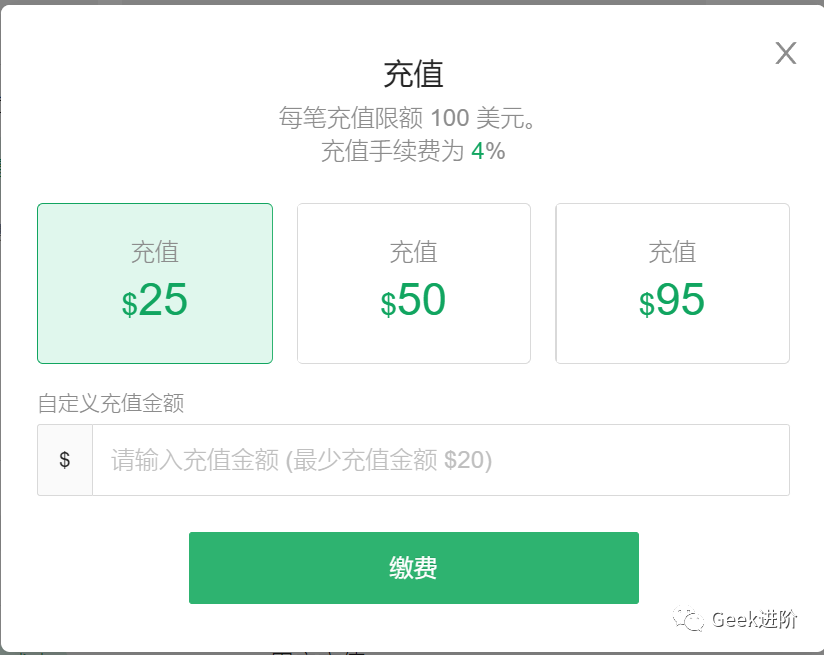824x655 pixels.
Task: Click the WeChat logo in the watermark
Action: coord(688,619)
